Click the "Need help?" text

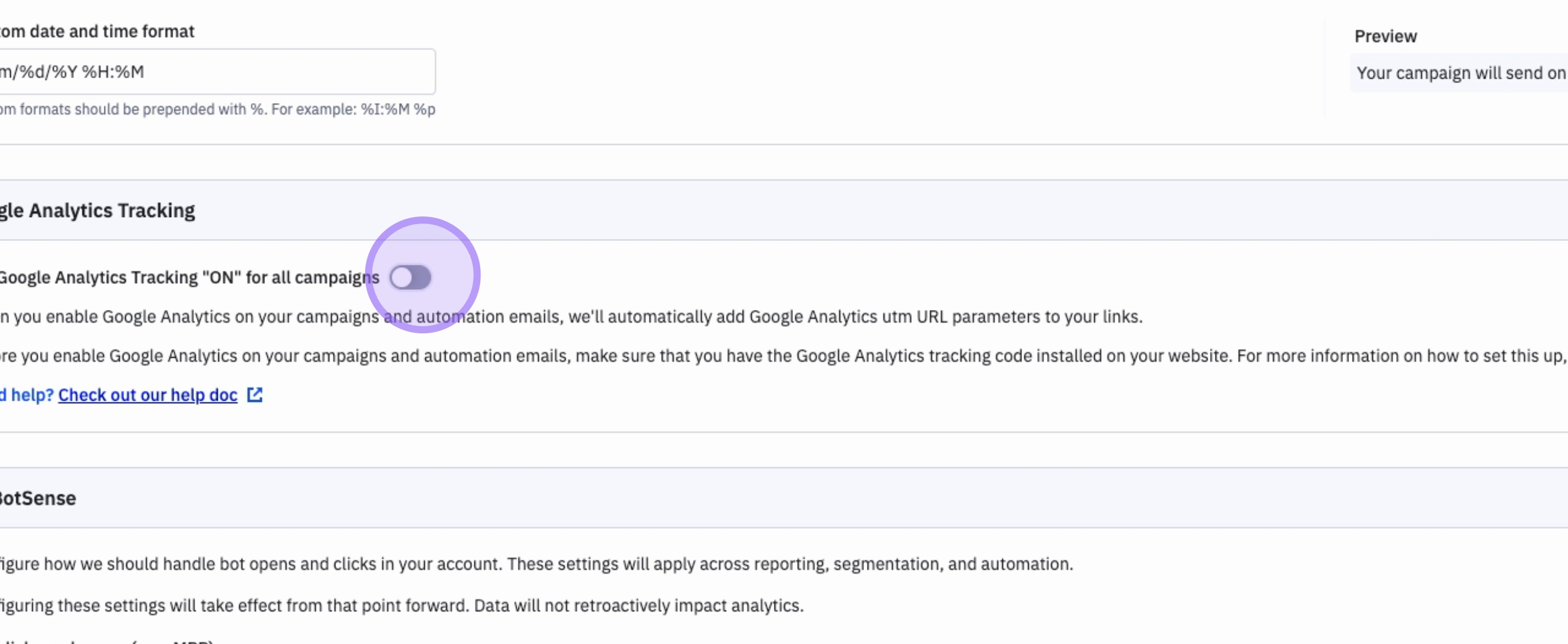pyautogui.click(x=27, y=395)
